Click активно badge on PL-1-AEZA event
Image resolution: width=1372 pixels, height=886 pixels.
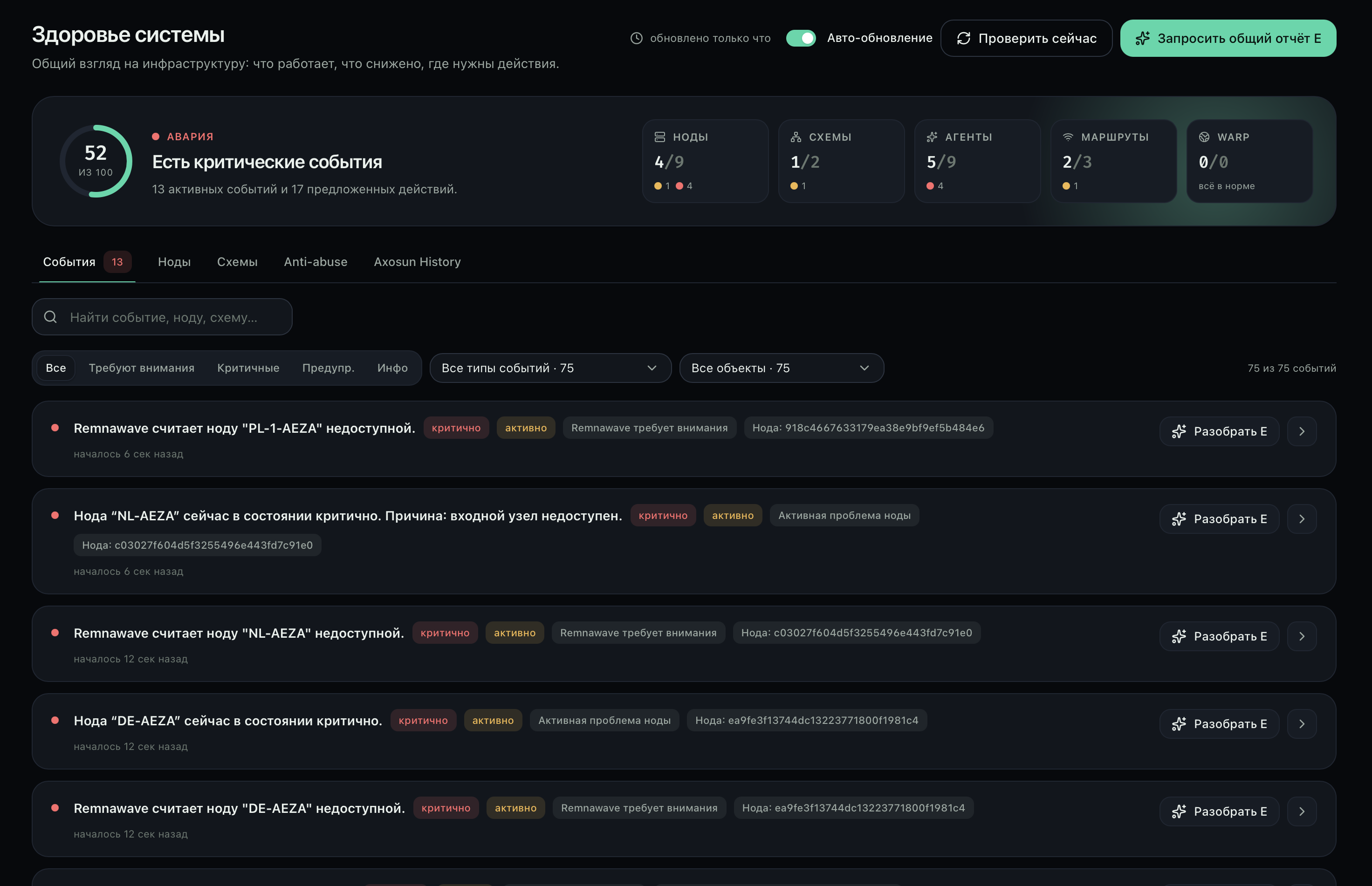click(x=526, y=428)
